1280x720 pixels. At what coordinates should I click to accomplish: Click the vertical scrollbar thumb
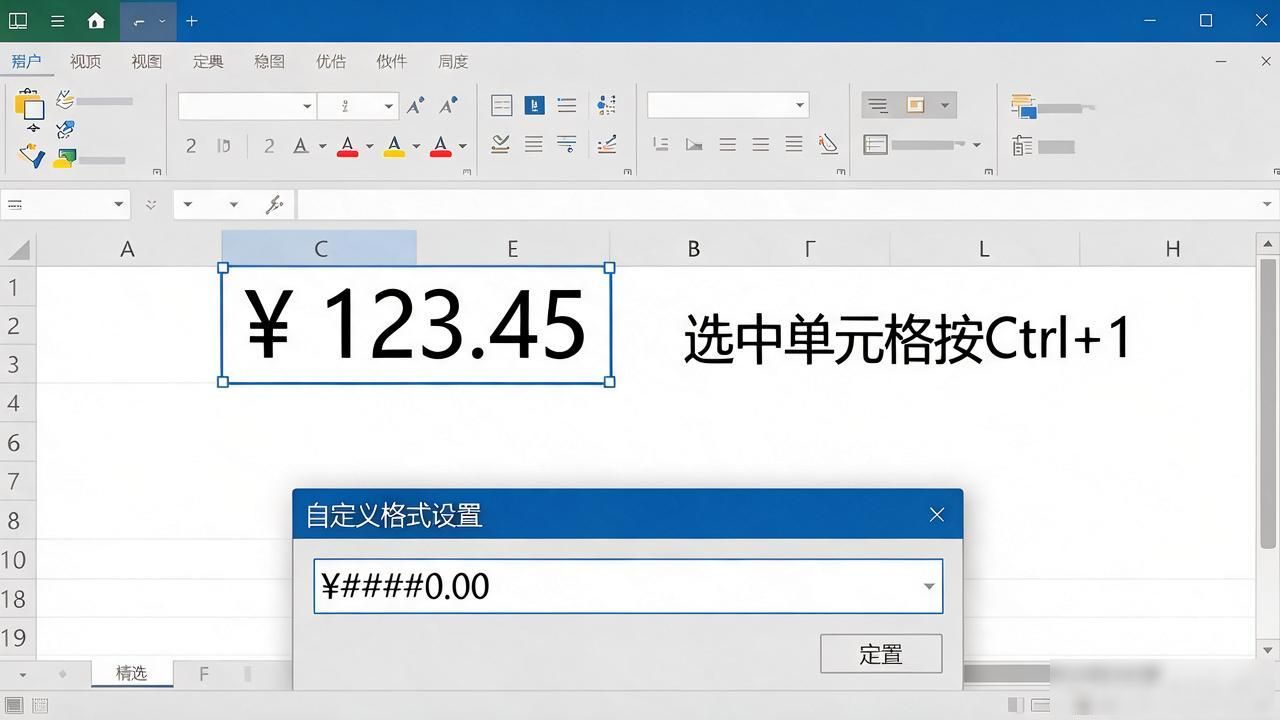1268,402
